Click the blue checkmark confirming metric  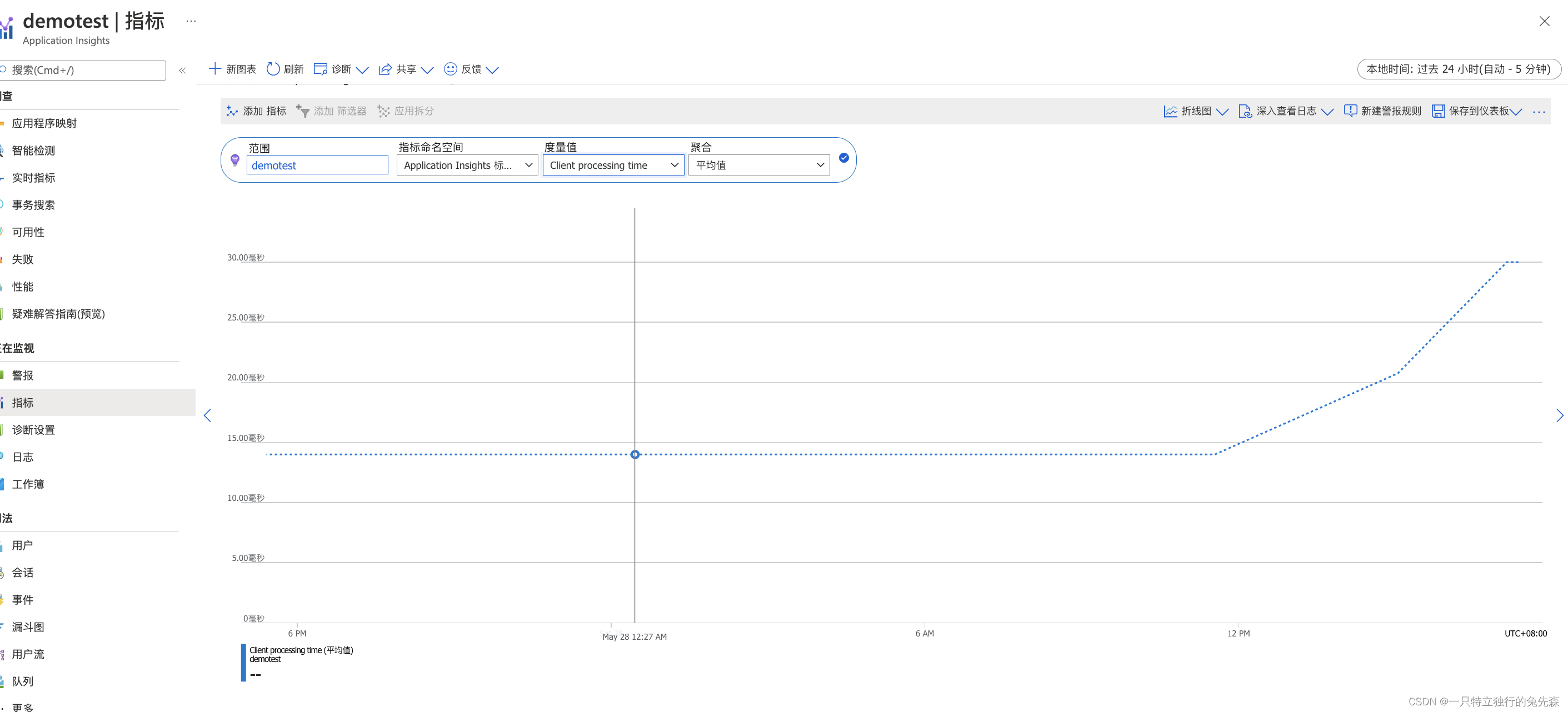(843, 158)
